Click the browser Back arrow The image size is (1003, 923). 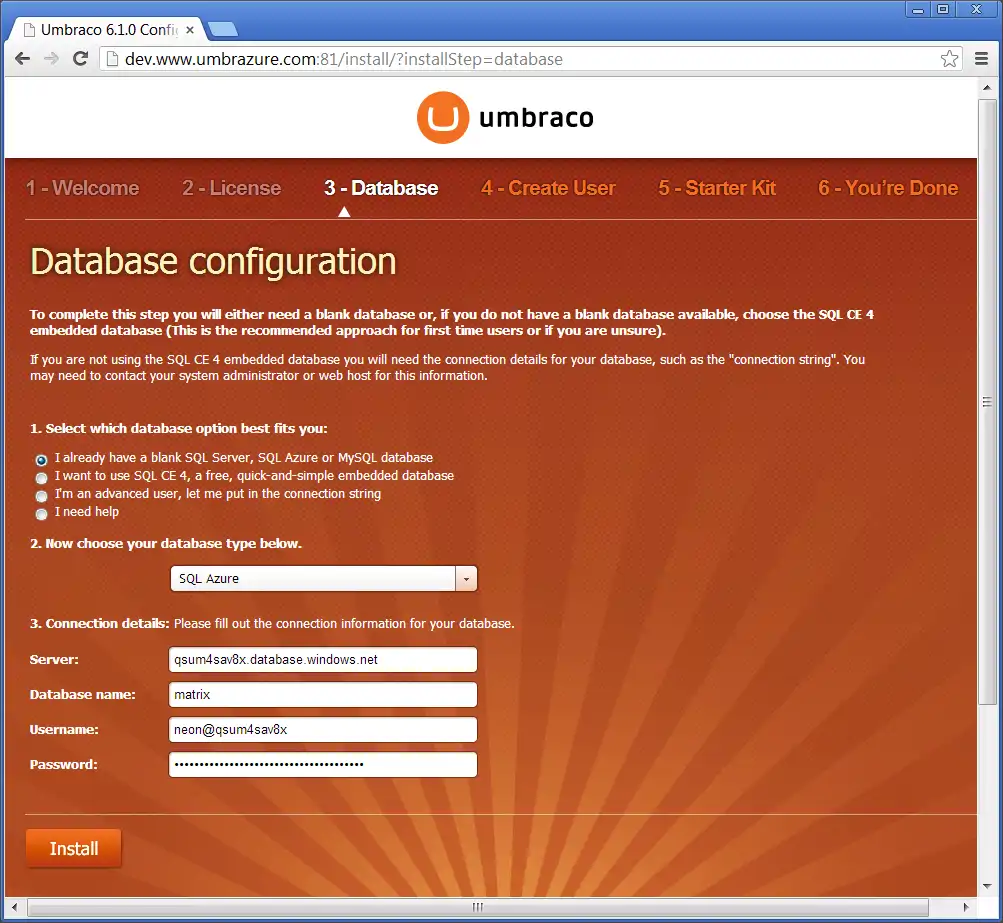pos(22,59)
